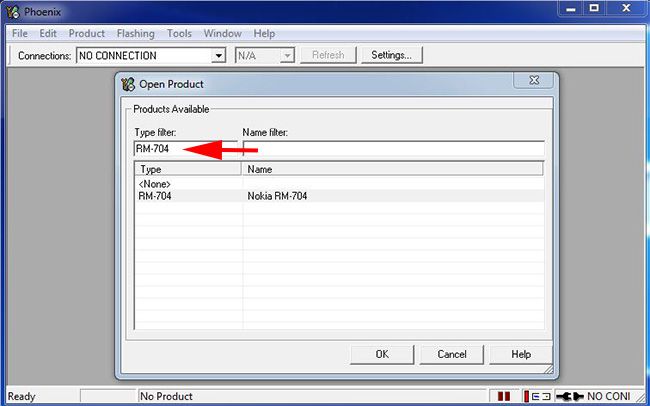Open the Flashing menu

(136, 34)
